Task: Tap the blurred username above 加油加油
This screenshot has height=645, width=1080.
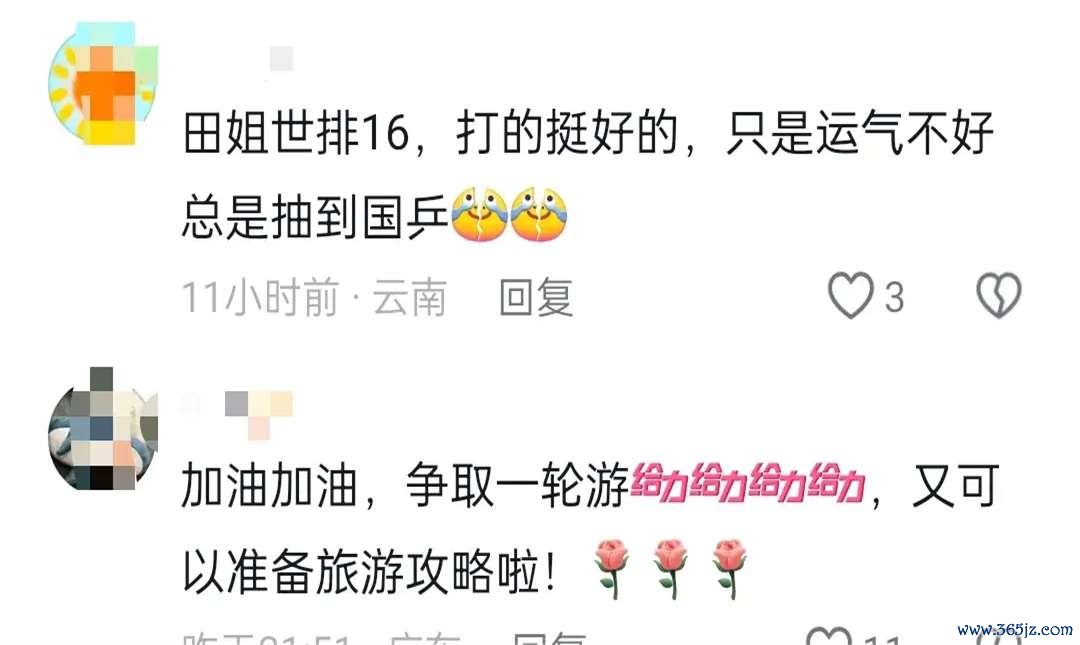Action: coord(238,413)
